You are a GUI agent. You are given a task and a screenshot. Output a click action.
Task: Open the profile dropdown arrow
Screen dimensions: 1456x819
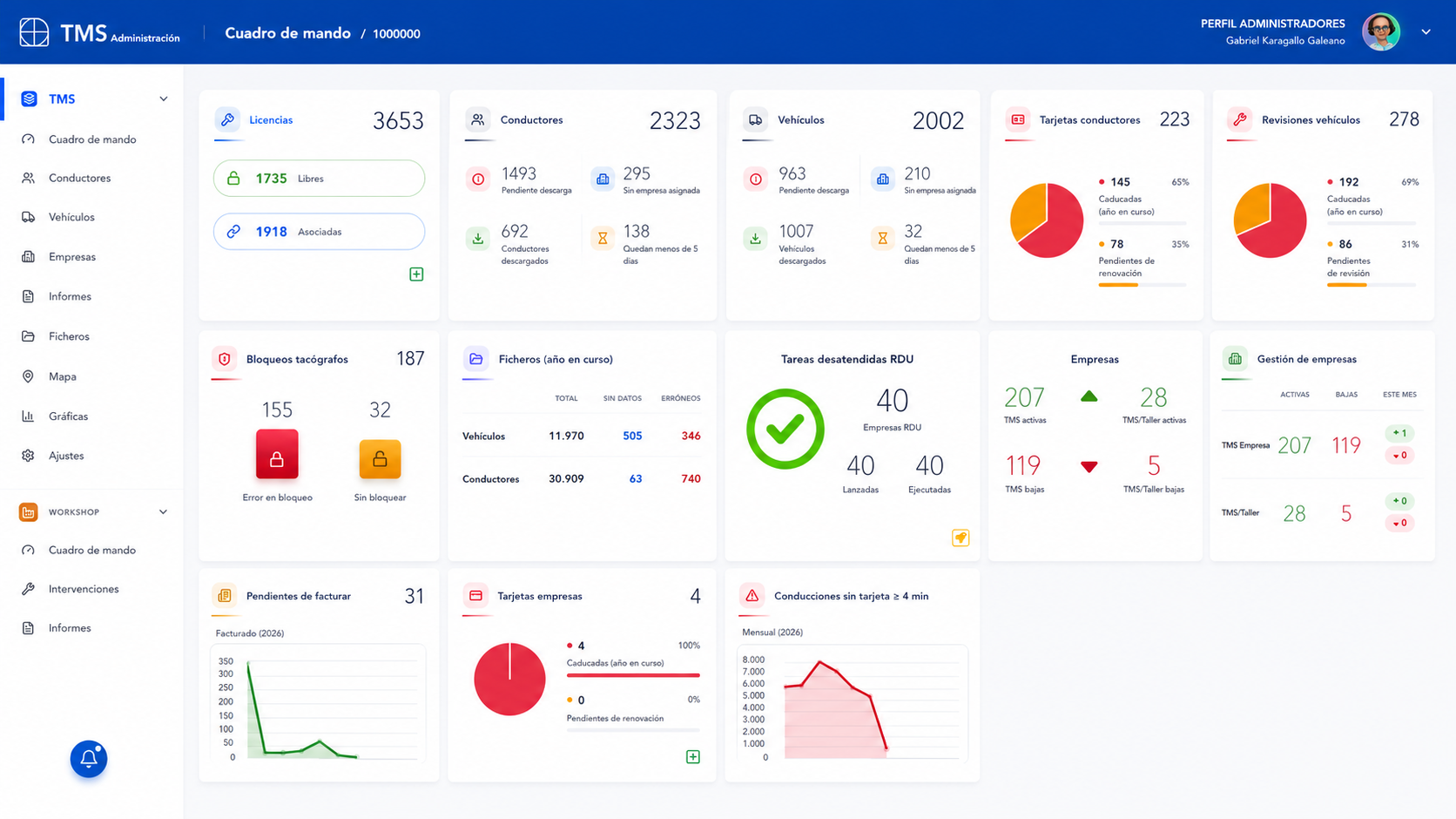1426,32
